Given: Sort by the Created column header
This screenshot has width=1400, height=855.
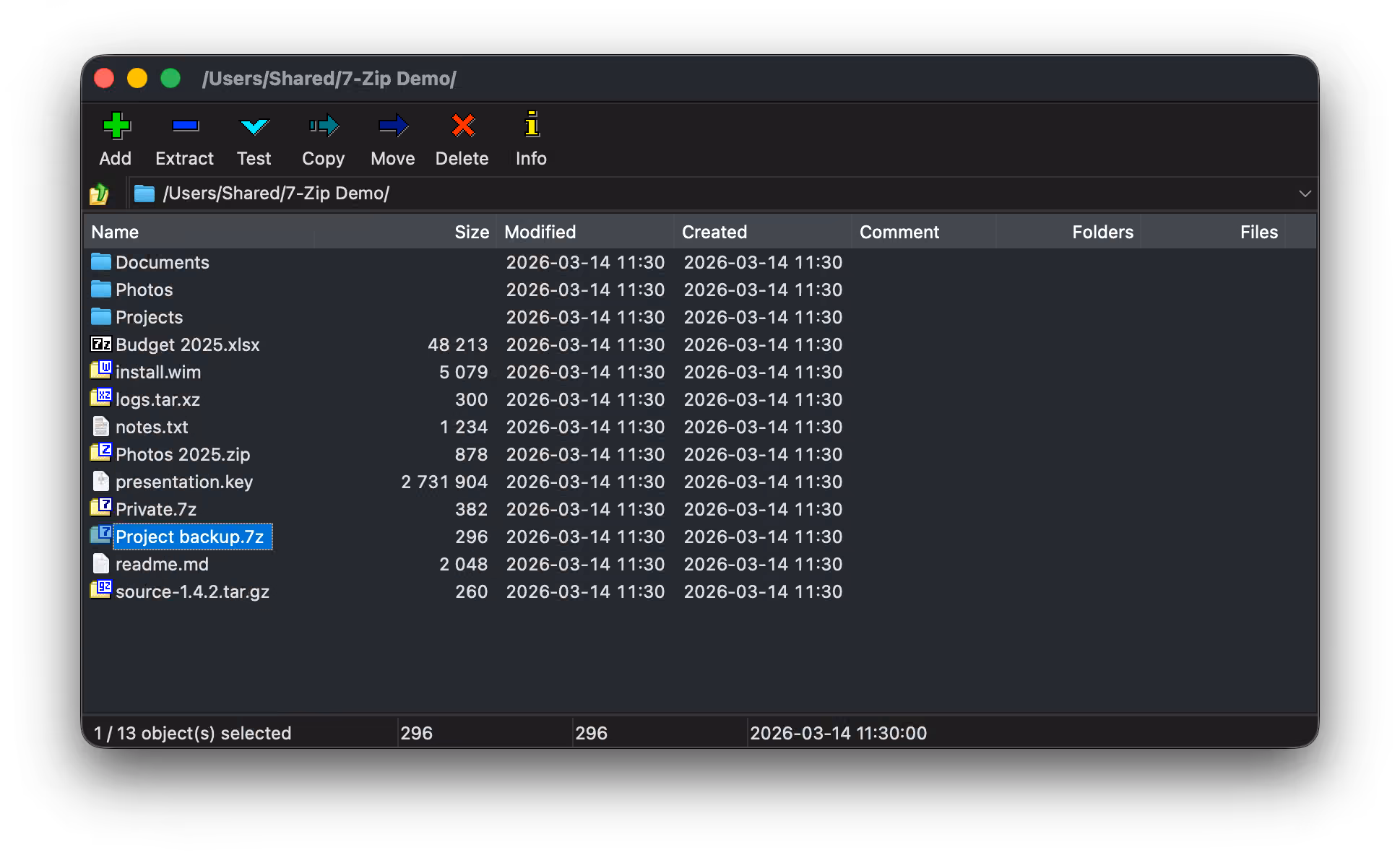Looking at the screenshot, I should pos(763,232).
